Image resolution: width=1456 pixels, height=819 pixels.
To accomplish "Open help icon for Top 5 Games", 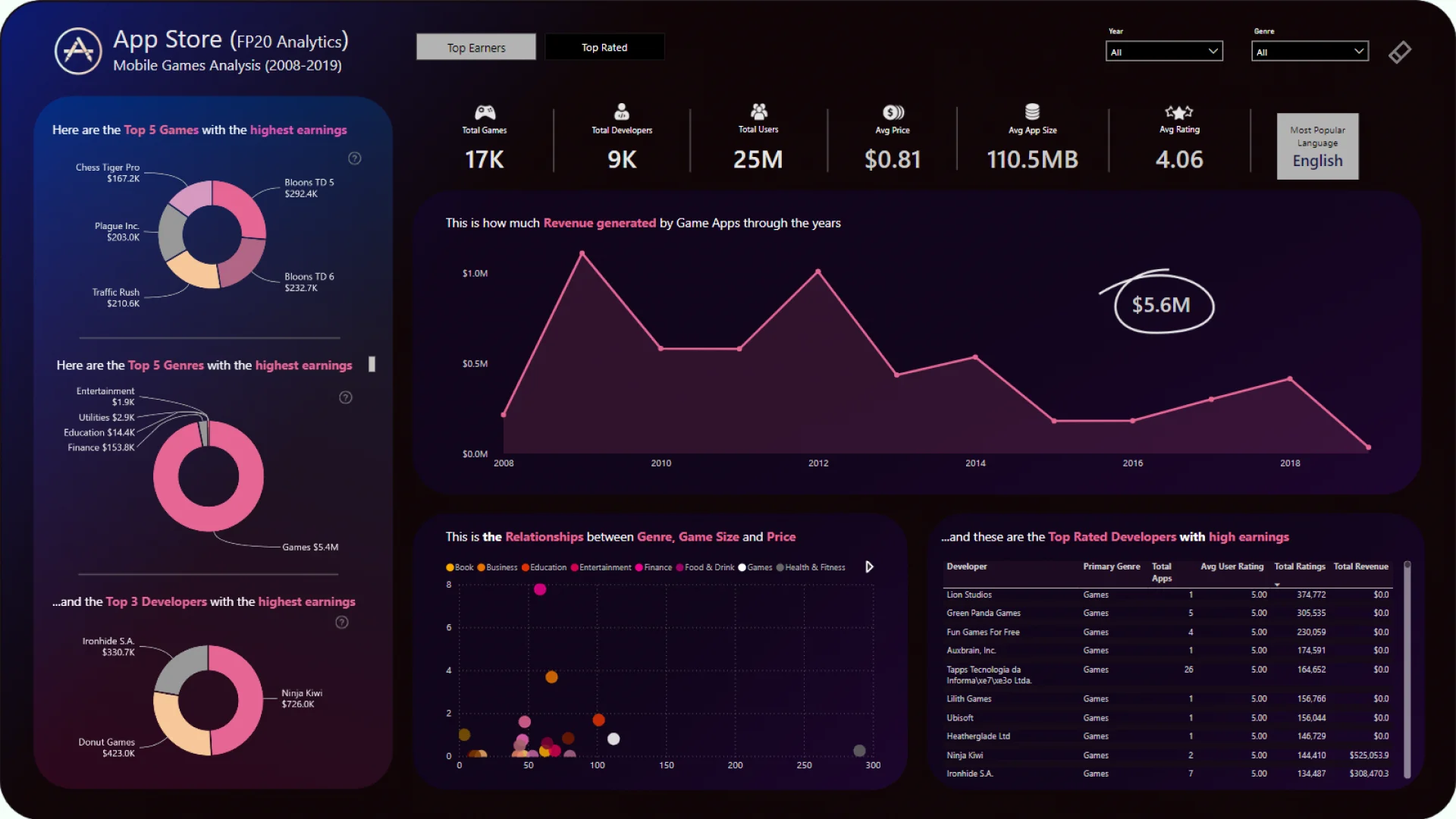I will (x=354, y=158).
